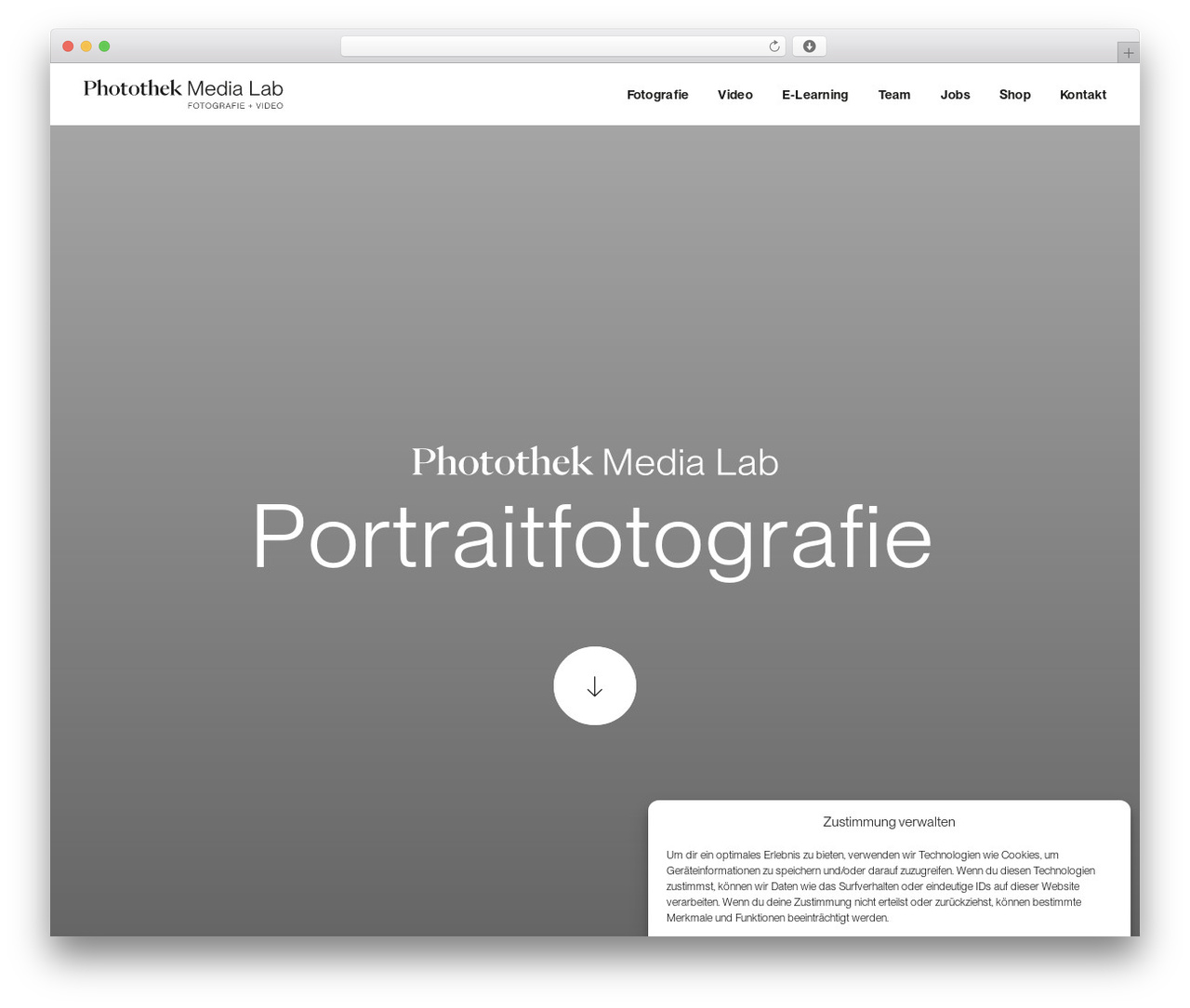This screenshot has height=1008, width=1190.
Task: Click the red close window button
Action: (x=68, y=46)
